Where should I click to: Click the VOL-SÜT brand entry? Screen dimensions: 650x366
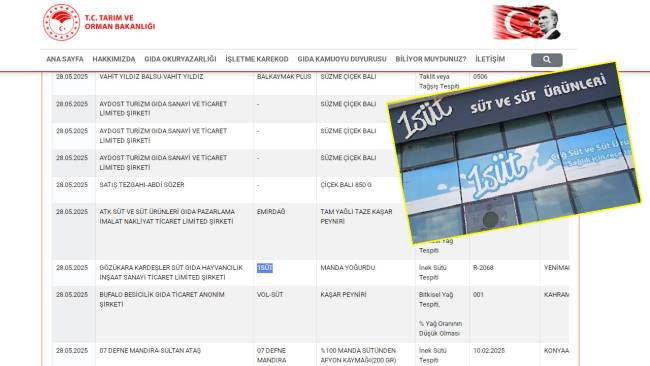[x=270, y=295]
